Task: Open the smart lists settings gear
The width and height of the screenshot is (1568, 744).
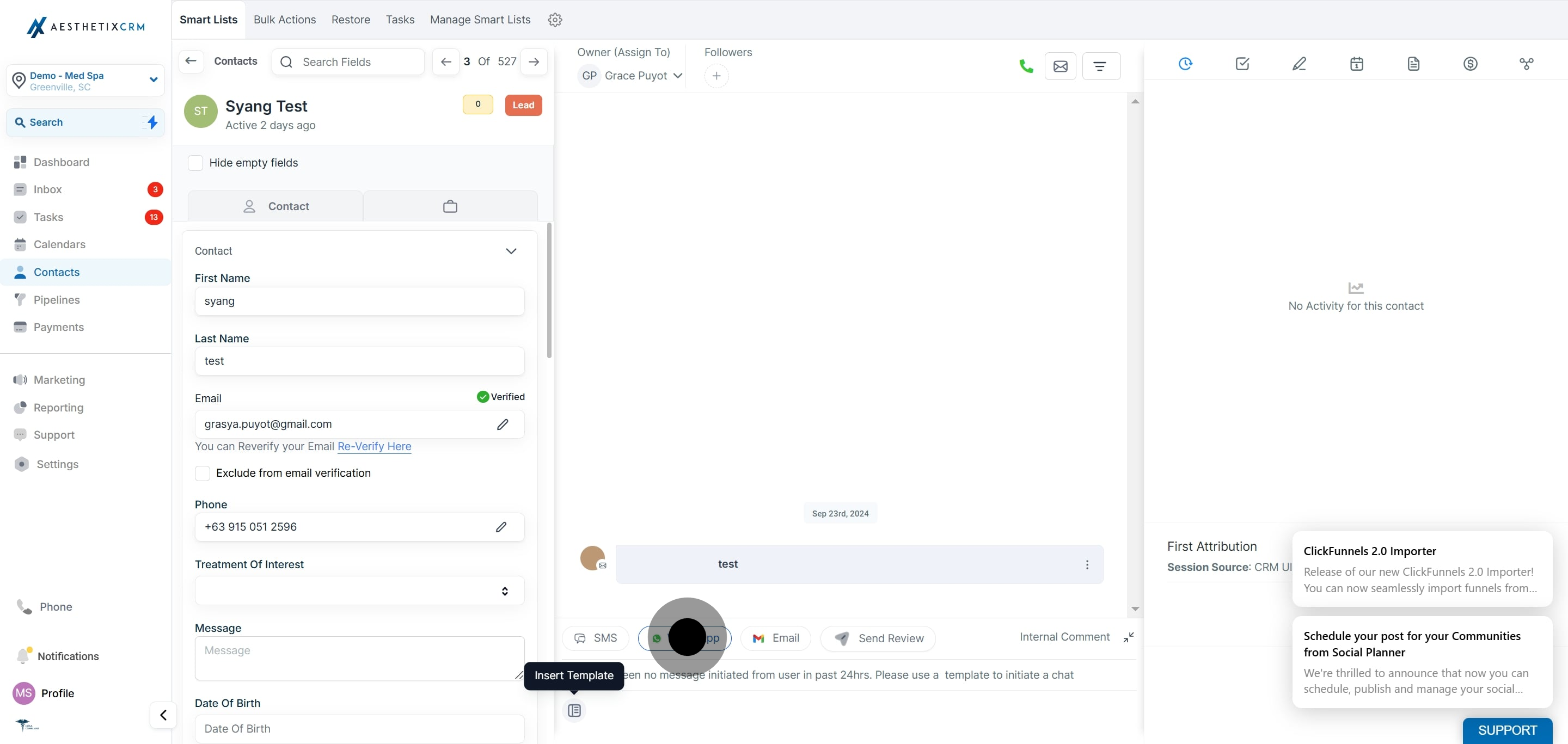Action: tap(555, 20)
